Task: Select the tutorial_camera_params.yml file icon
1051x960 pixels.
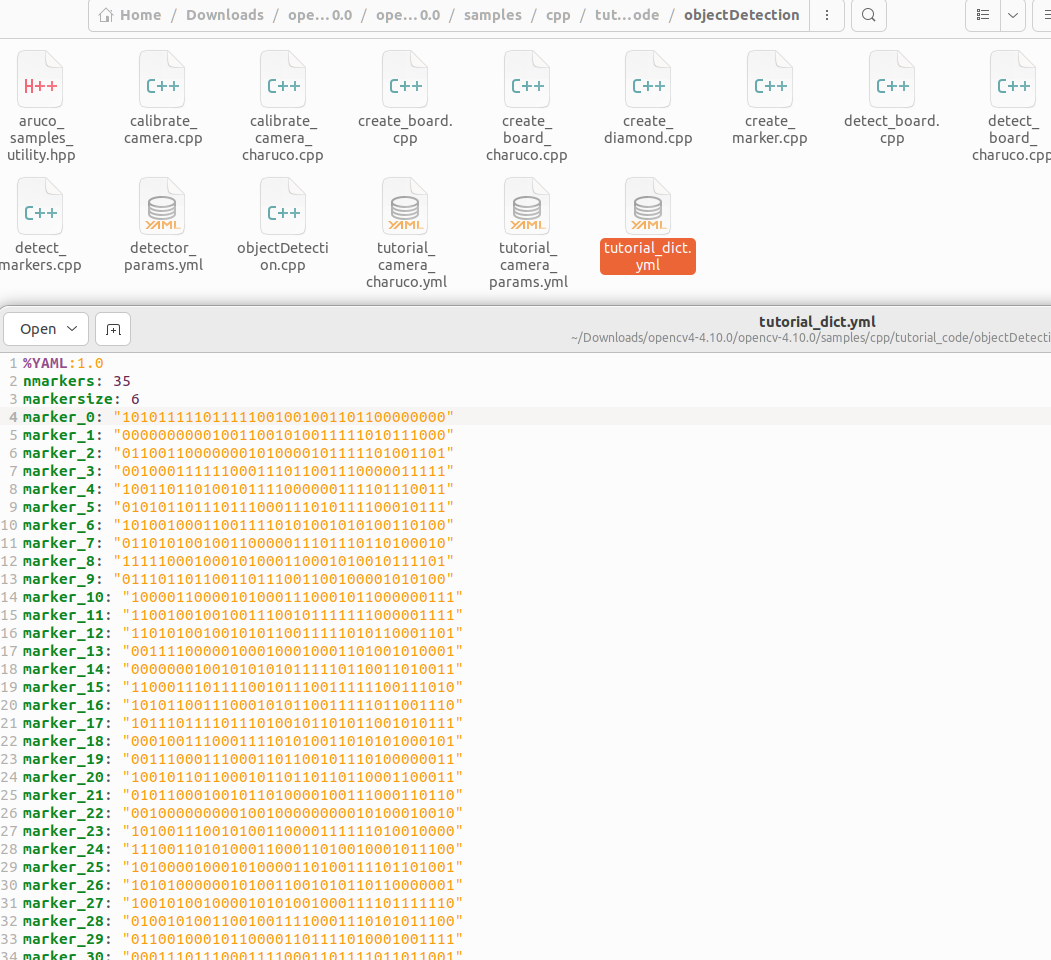Action: pos(527,206)
